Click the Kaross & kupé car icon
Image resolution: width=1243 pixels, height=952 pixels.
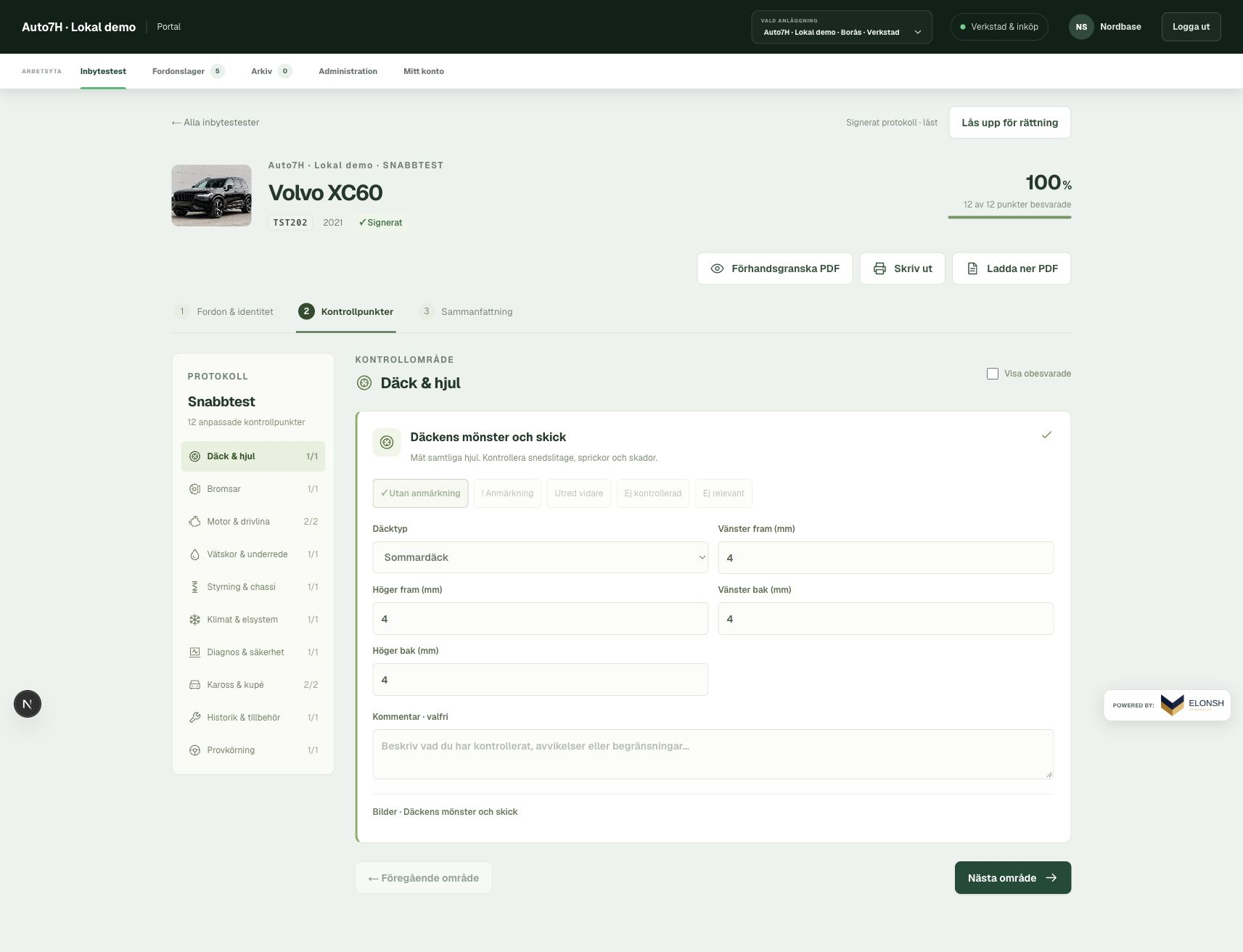click(194, 685)
